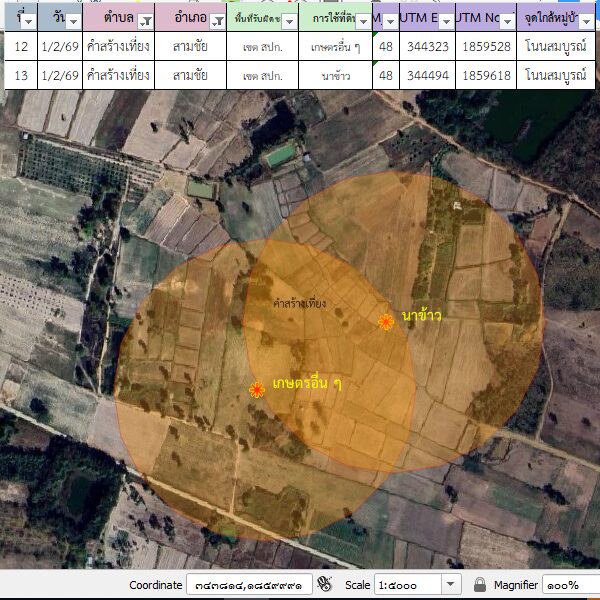This screenshot has height=600, width=600.
Task: Click the lock icon next to Magnifier
Action: coord(480,584)
